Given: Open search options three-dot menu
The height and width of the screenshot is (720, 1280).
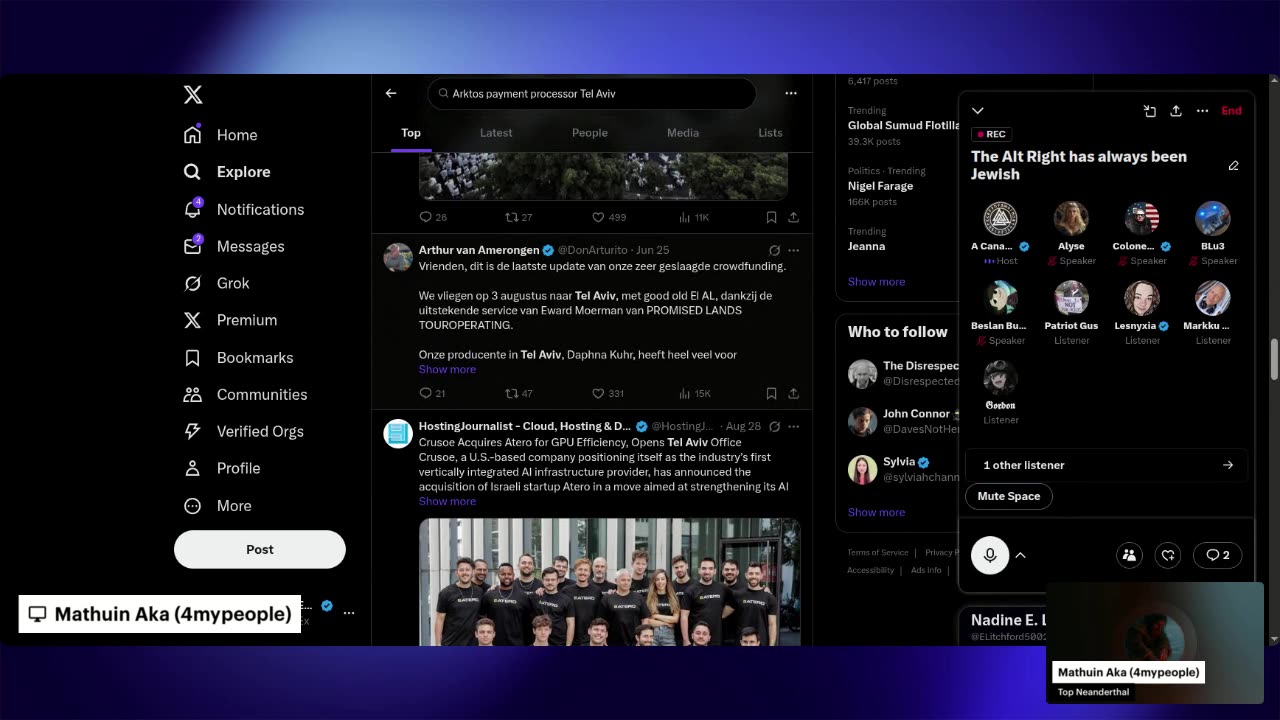Looking at the screenshot, I should (x=791, y=93).
